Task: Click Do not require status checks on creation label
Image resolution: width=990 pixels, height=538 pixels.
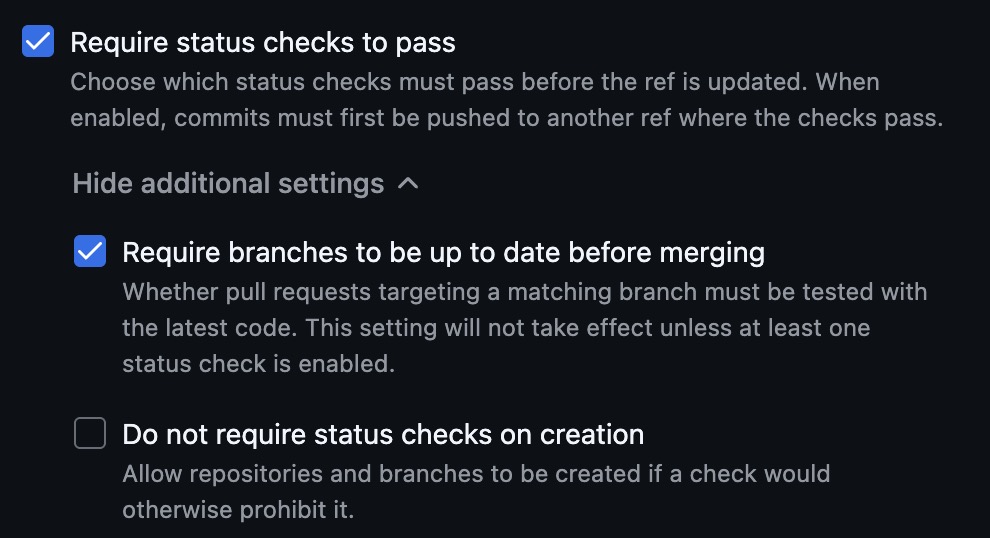Action: click(x=383, y=435)
